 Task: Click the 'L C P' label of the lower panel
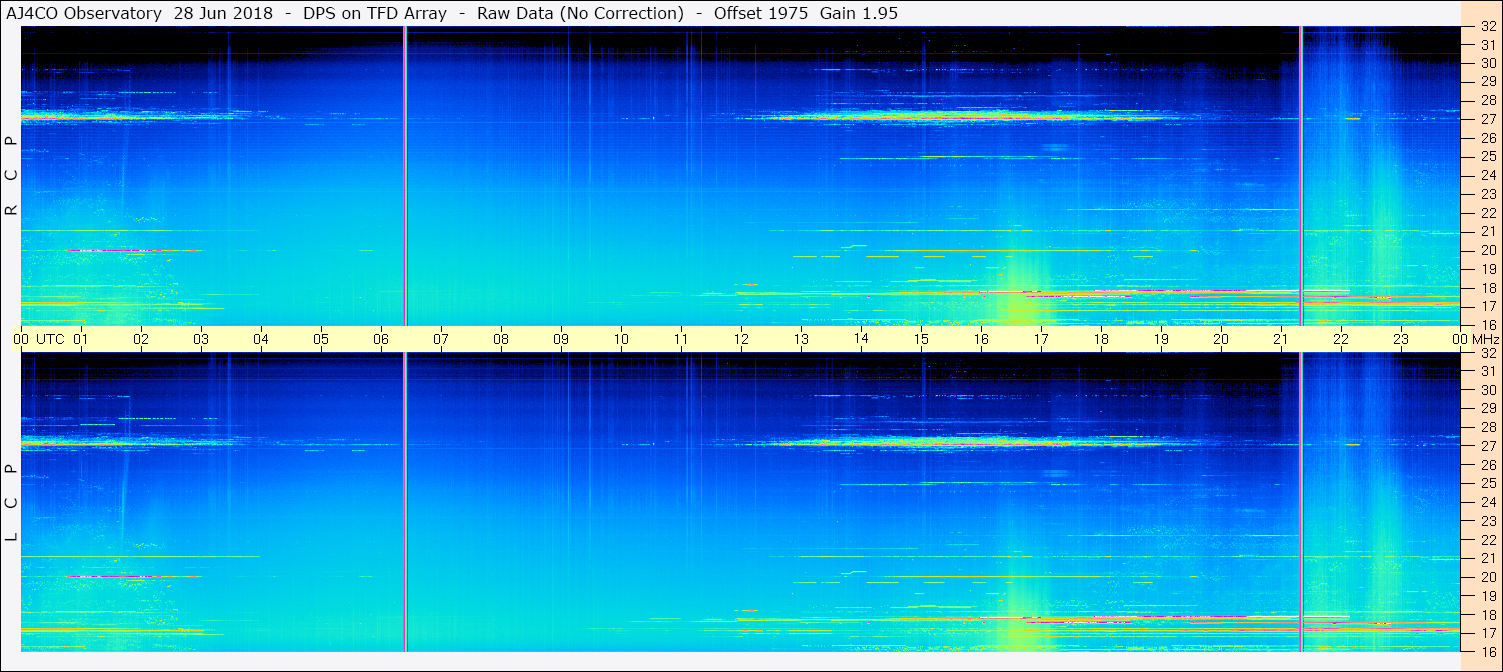[11, 503]
